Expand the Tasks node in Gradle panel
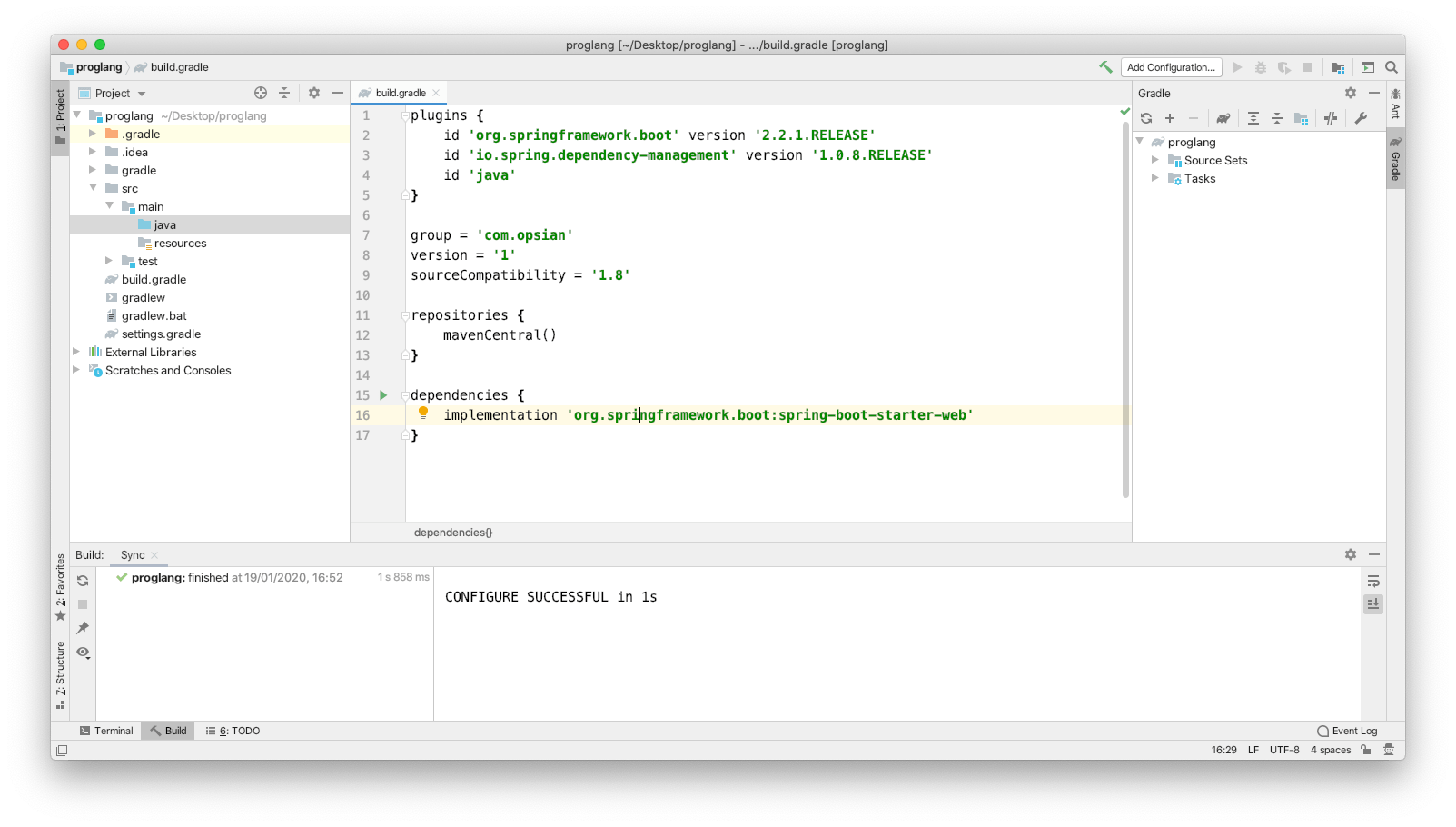This screenshot has height=827, width=1456. [x=1155, y=178]
